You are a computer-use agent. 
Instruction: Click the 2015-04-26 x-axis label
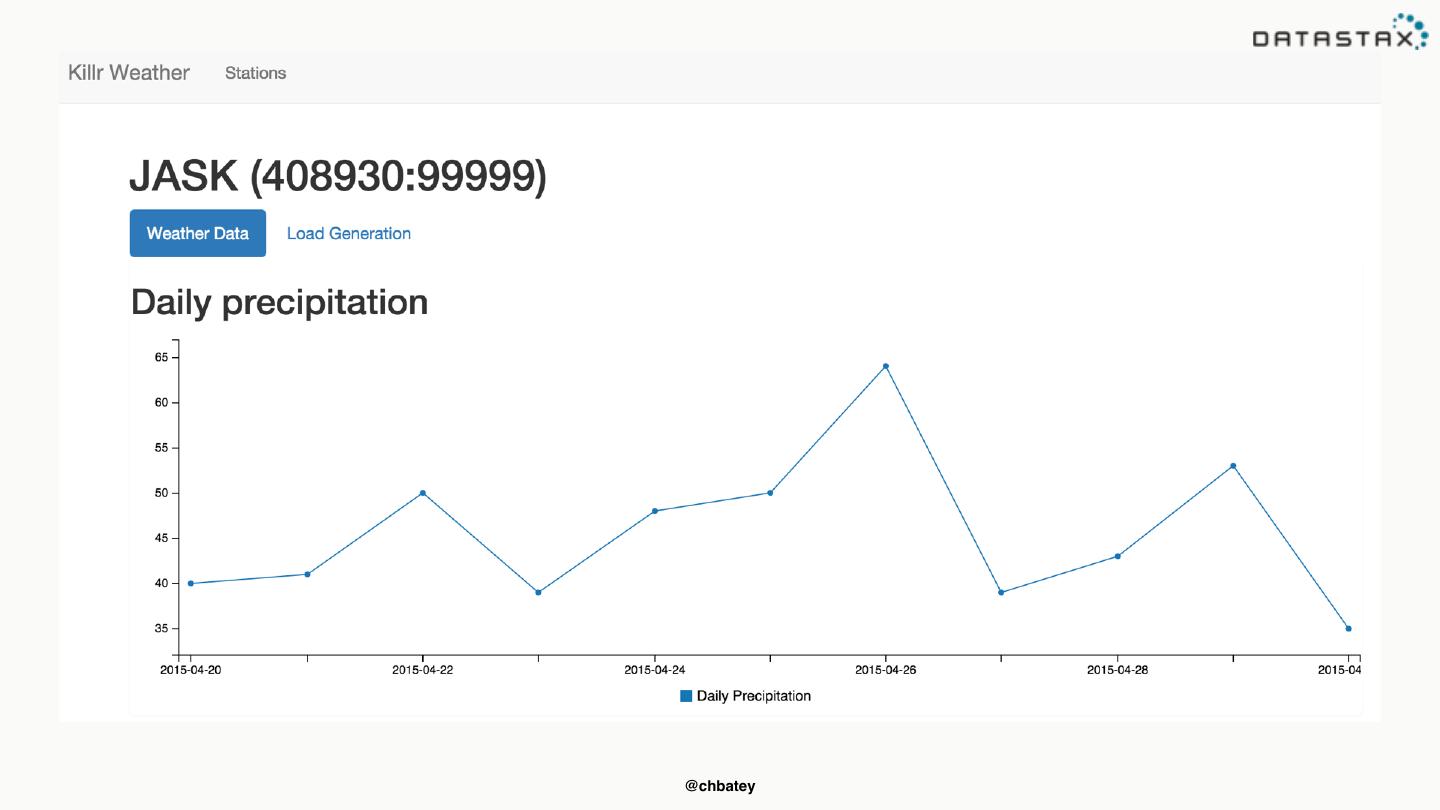click(886, 670)
